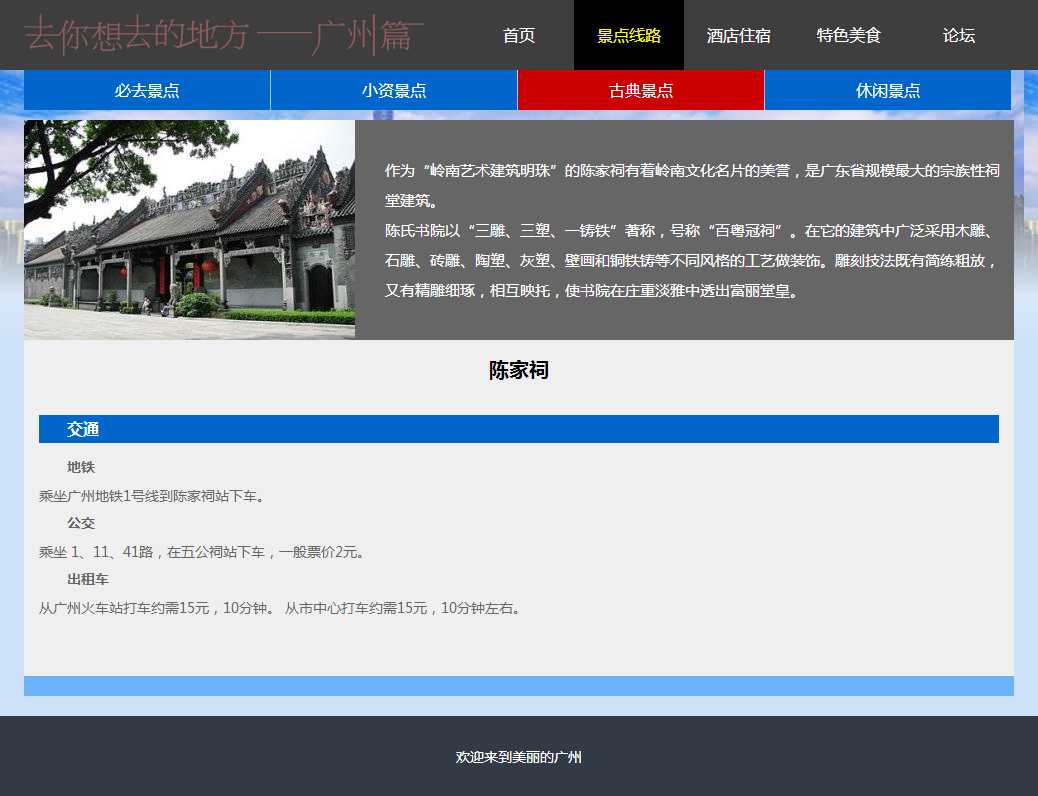Viewport: 1038px width, 796px height.
Task: Open the 景点线路 navigation menu
Action: (629, 36)
